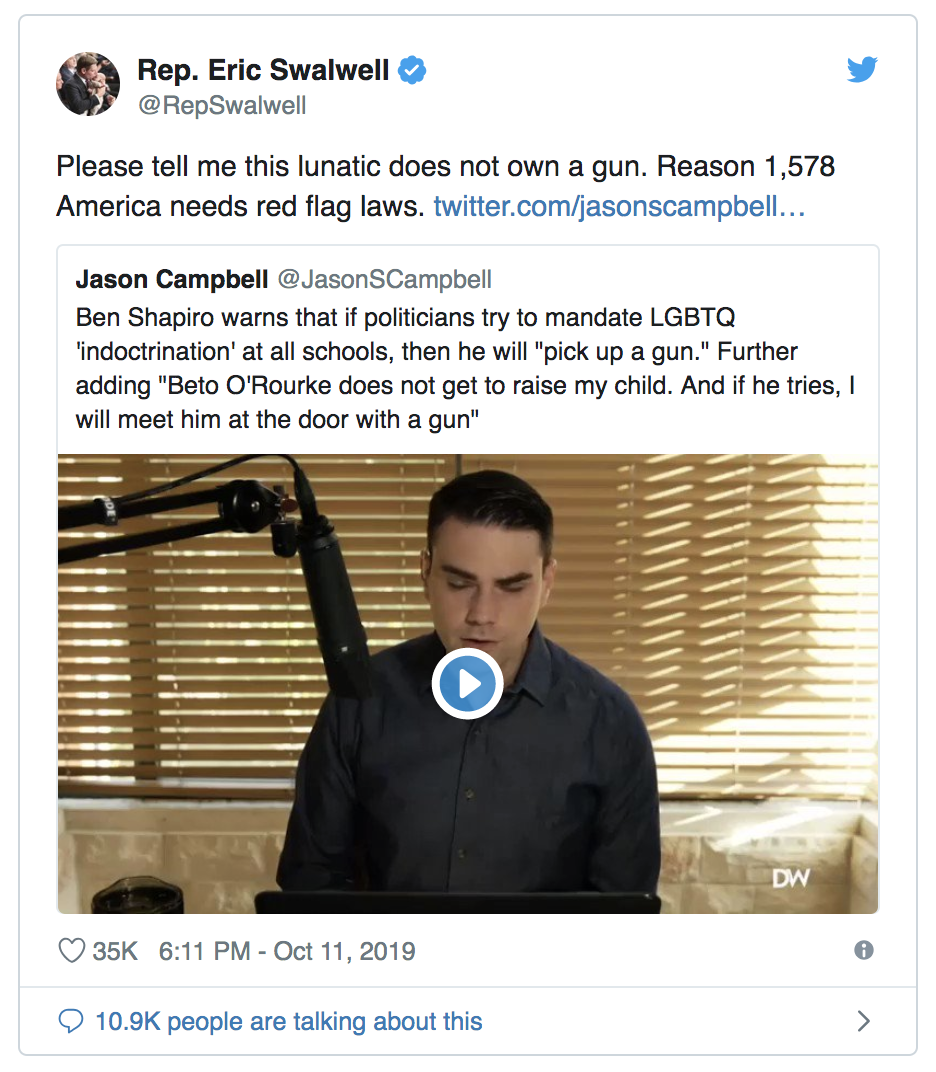Open "10.9K people are talking about this"
936x1072 pixels.
tap(288, 1021)
